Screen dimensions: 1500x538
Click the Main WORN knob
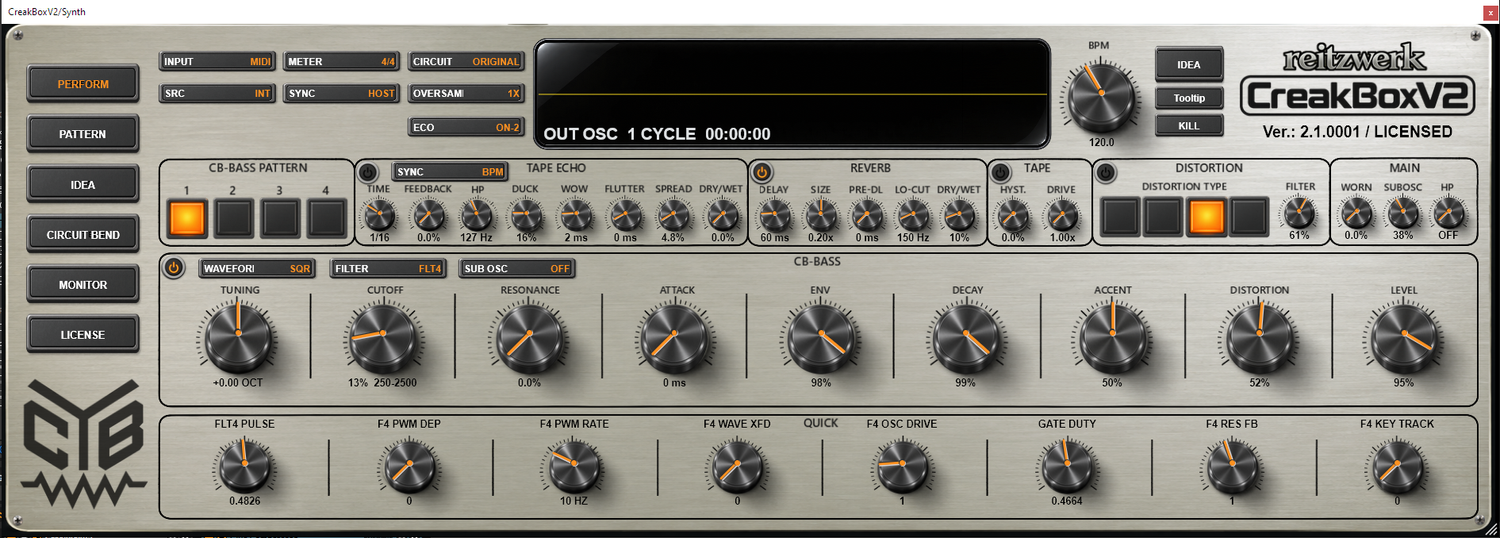1356,213
